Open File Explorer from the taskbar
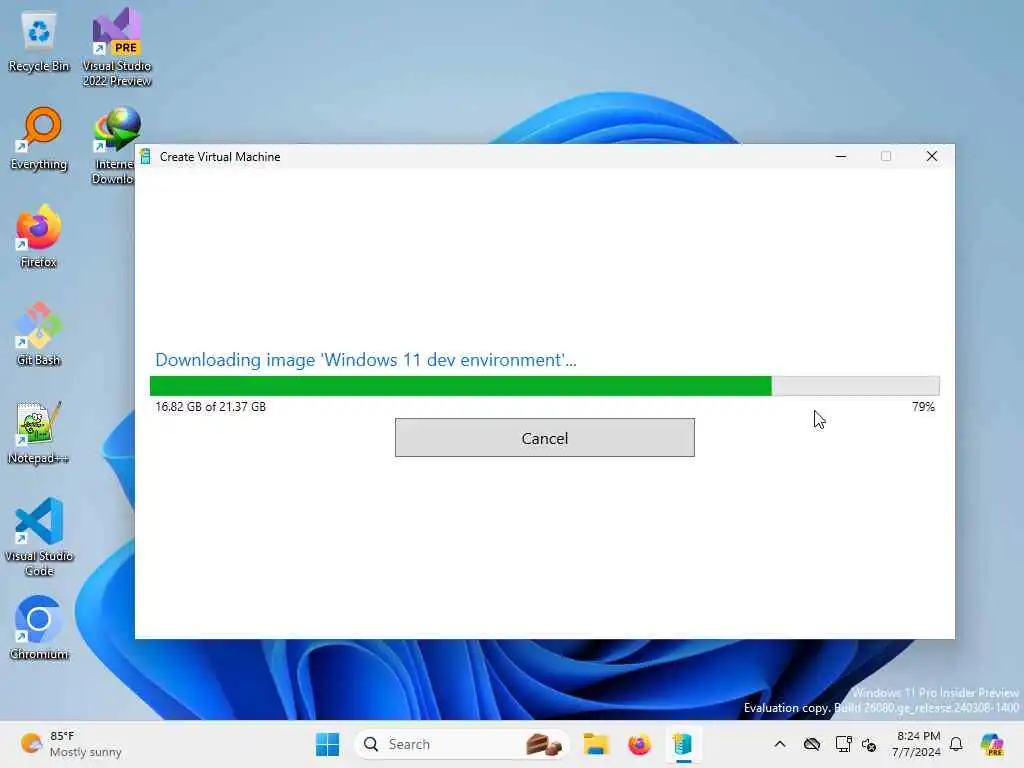1024x768 pixels. (x=596, y=744)
